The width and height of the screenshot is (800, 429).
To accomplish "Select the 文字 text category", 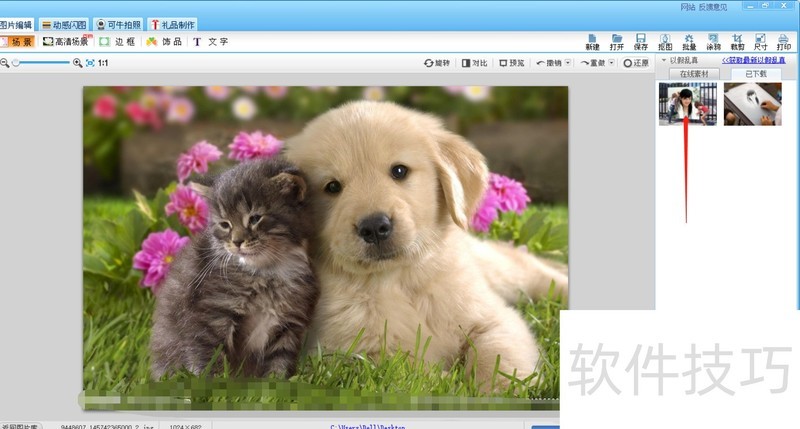I will coord(211,42).
